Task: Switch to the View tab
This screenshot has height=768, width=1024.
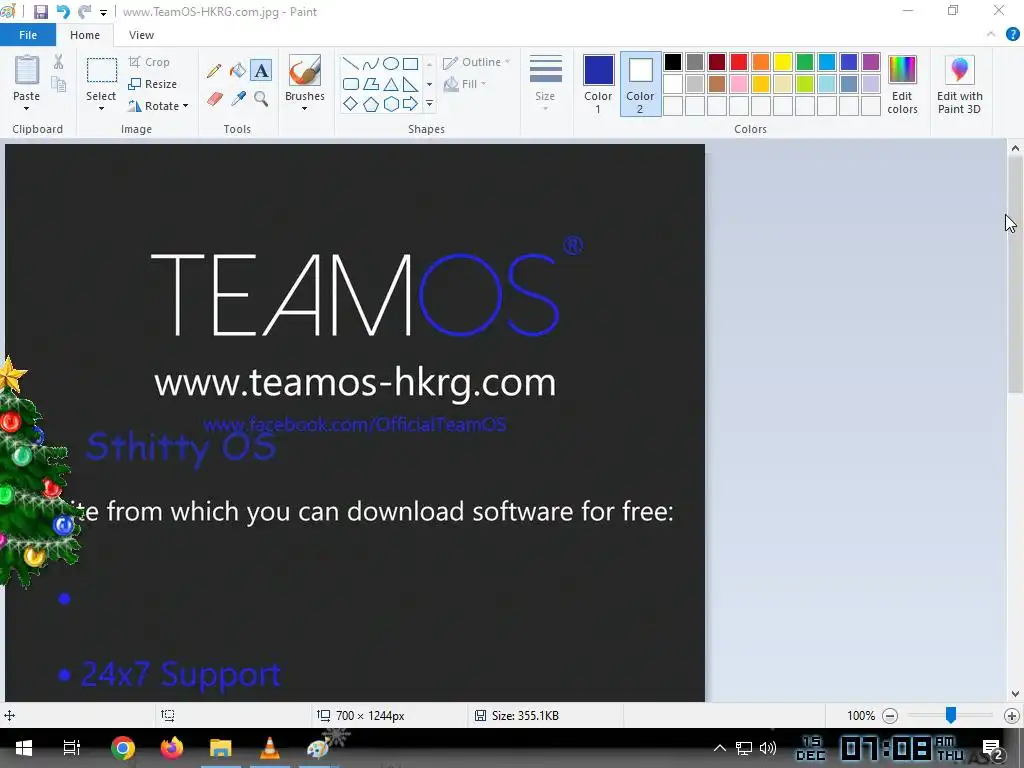Action: [x=141, y=35]
